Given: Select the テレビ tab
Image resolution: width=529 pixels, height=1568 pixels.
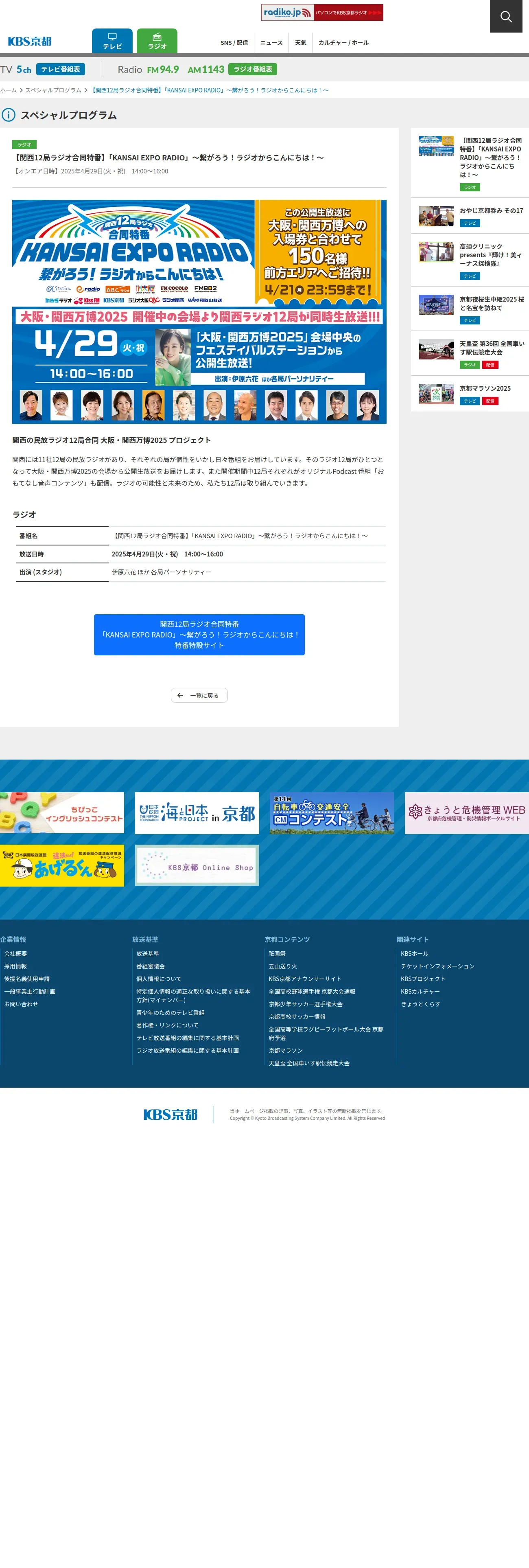Looking at the screenshot, I should pyautogui.click(x=112, y=41).
